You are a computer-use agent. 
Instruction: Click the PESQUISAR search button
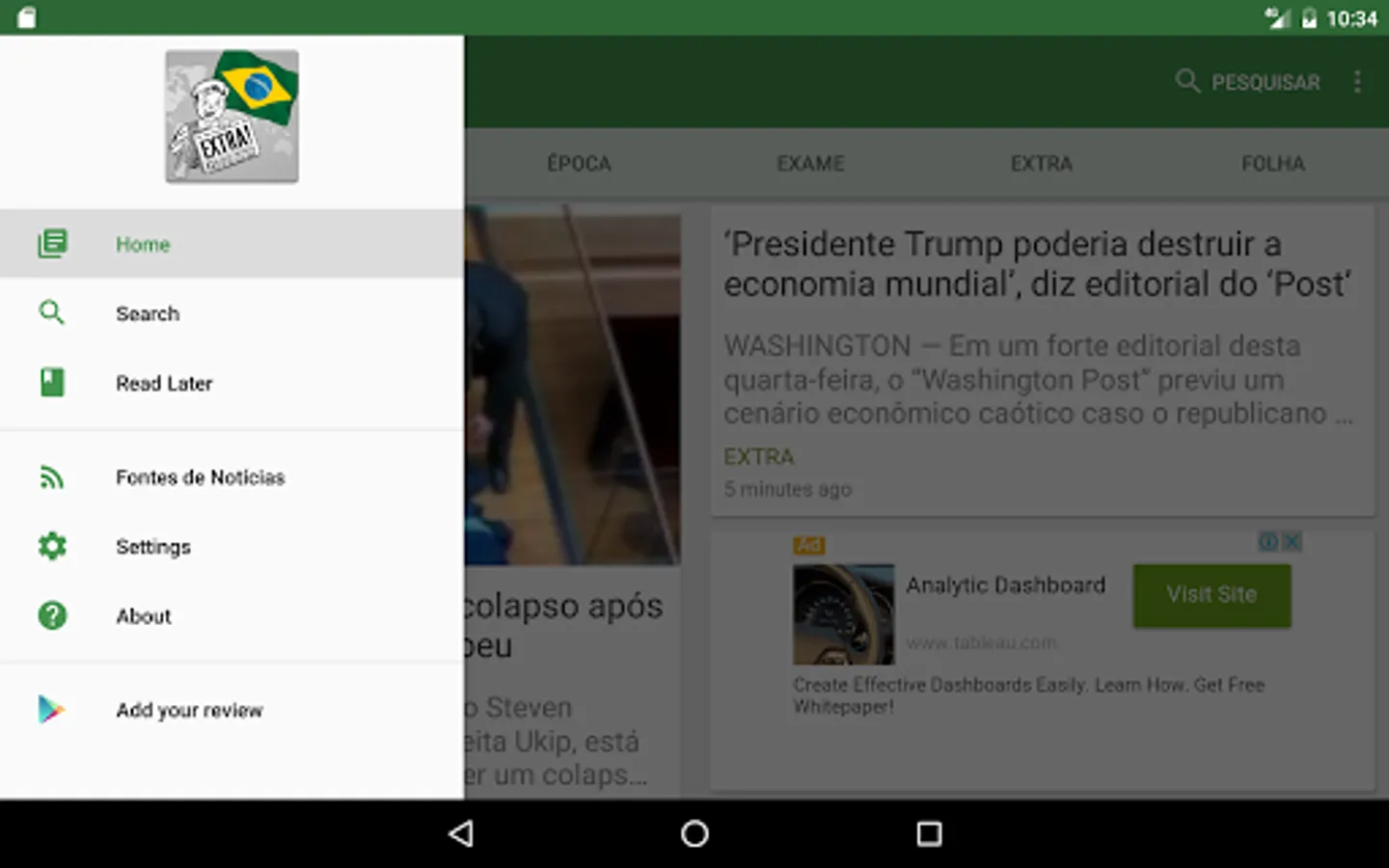tap(1247, 82)
